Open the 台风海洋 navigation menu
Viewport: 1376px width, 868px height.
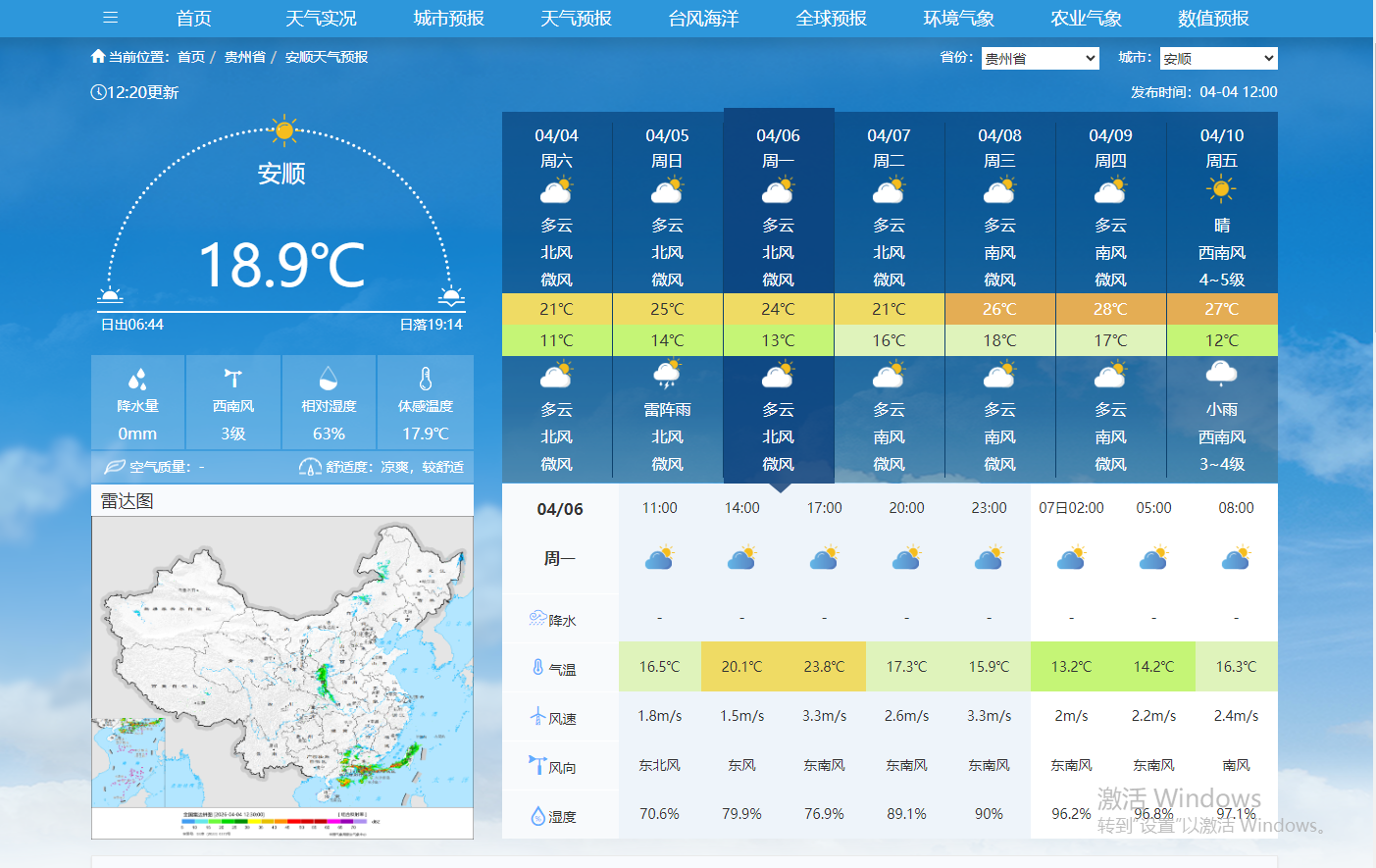[x=703, y=19]
